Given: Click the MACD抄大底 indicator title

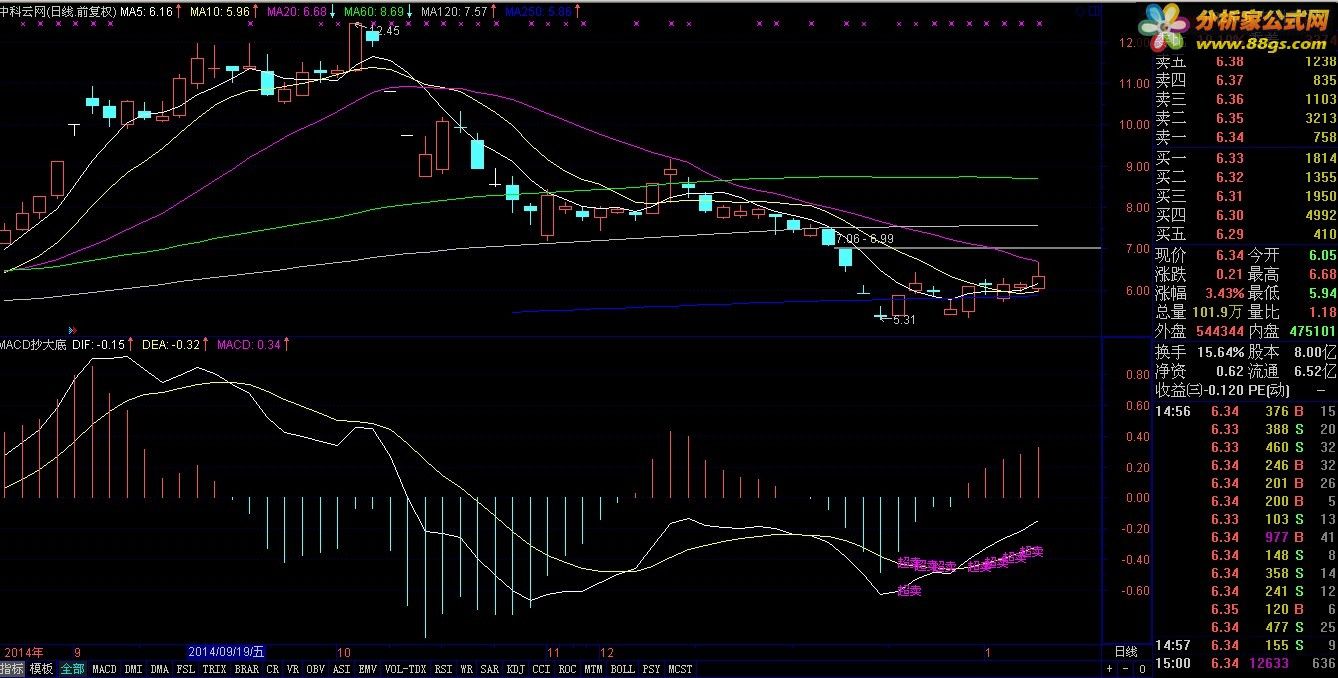Looking at the screenshot, I should [34, 344].
